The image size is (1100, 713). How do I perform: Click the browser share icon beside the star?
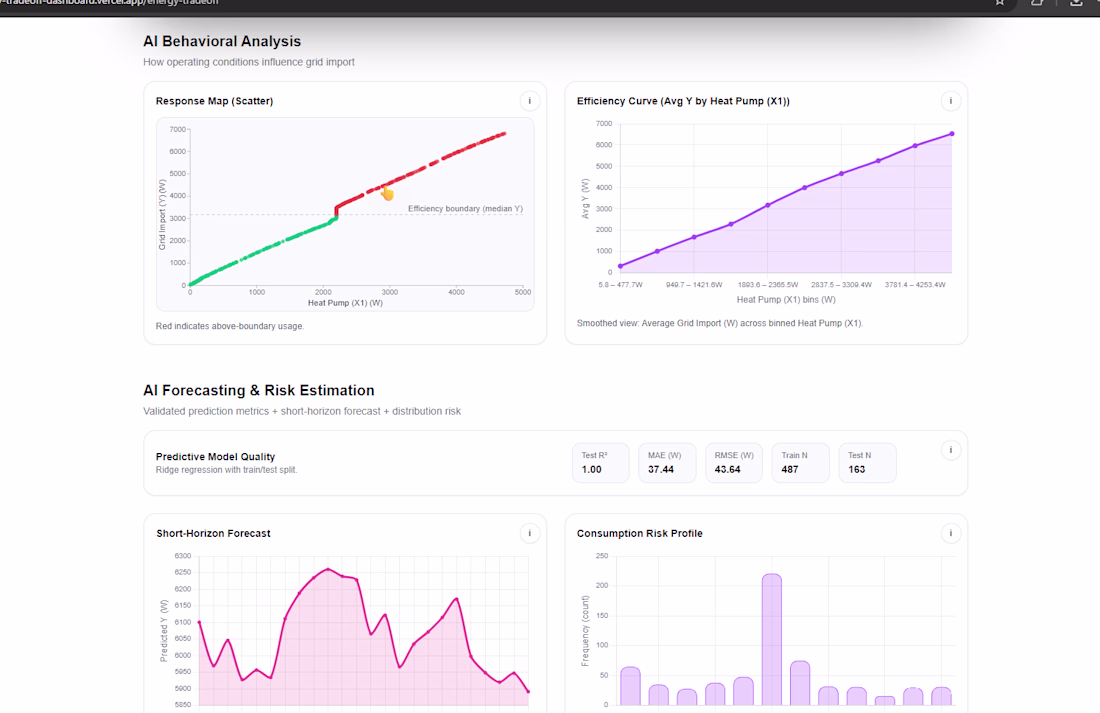coord(1037,3)
